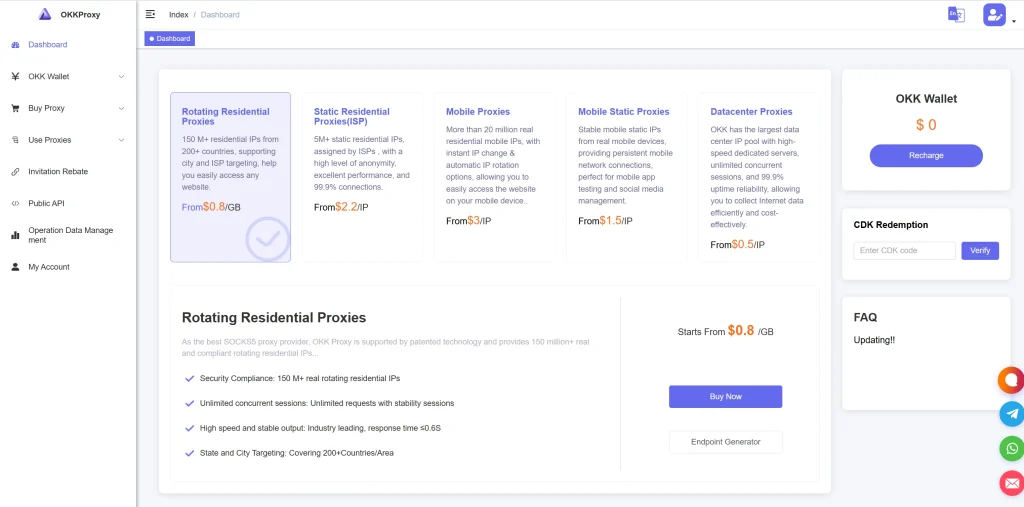
Task: Open the orange live chat icon
Action: pyautogui.click(x=1011, y=380)
